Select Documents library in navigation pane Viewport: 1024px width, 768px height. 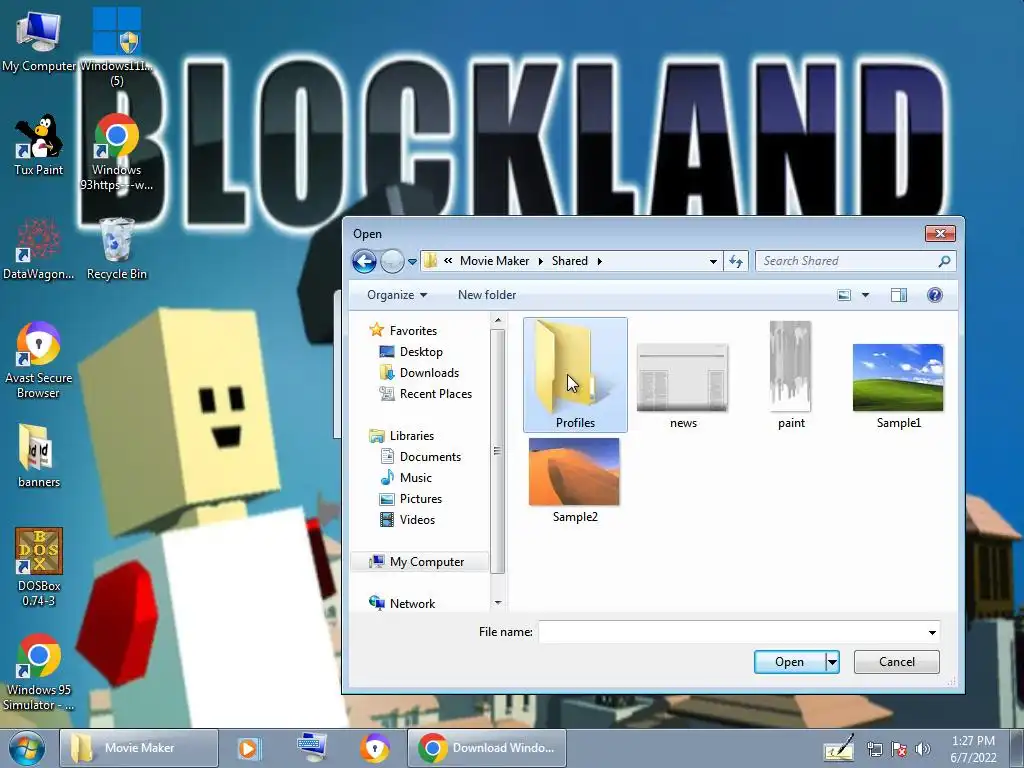click(421, 456)
